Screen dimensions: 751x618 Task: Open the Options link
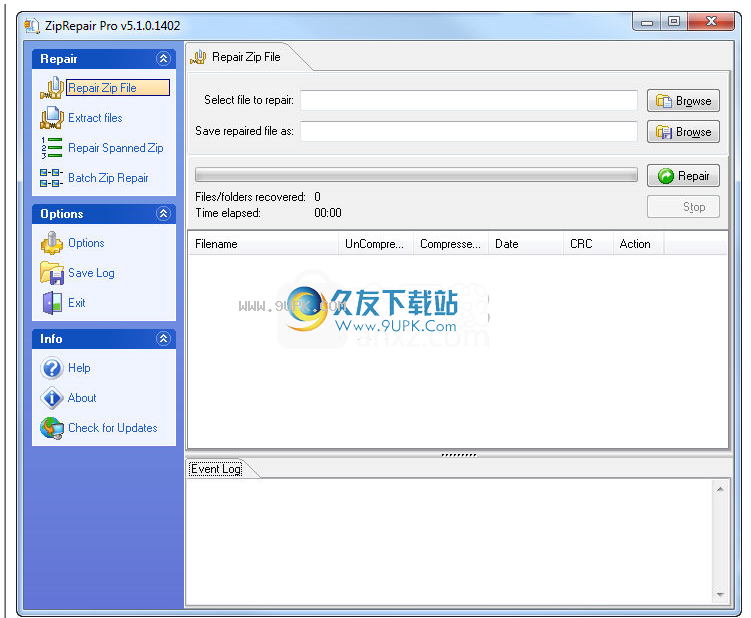(x=86, y=243)
